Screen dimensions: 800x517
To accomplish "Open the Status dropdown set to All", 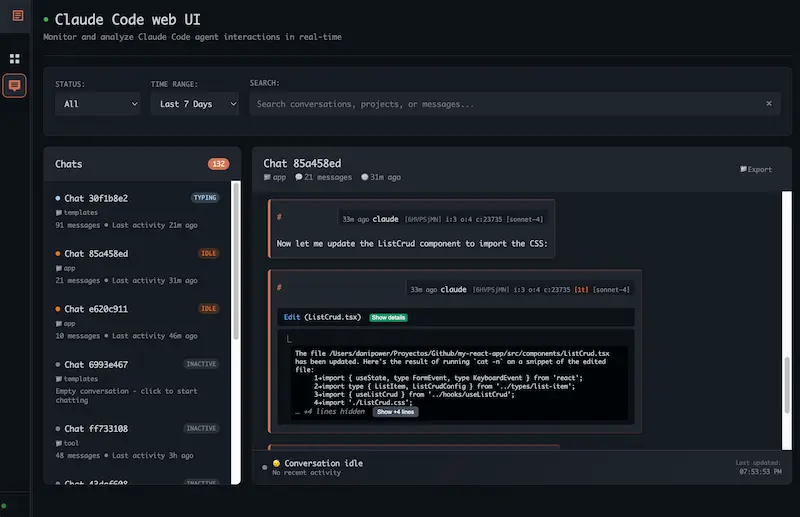I will click(97, 104).
